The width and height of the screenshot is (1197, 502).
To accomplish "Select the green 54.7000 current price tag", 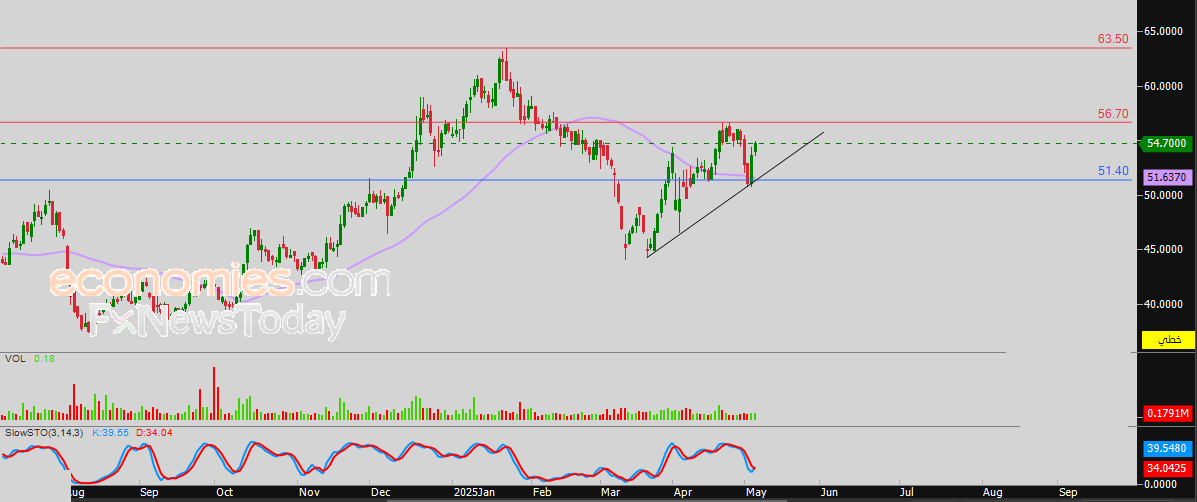I will (1167, 143).
